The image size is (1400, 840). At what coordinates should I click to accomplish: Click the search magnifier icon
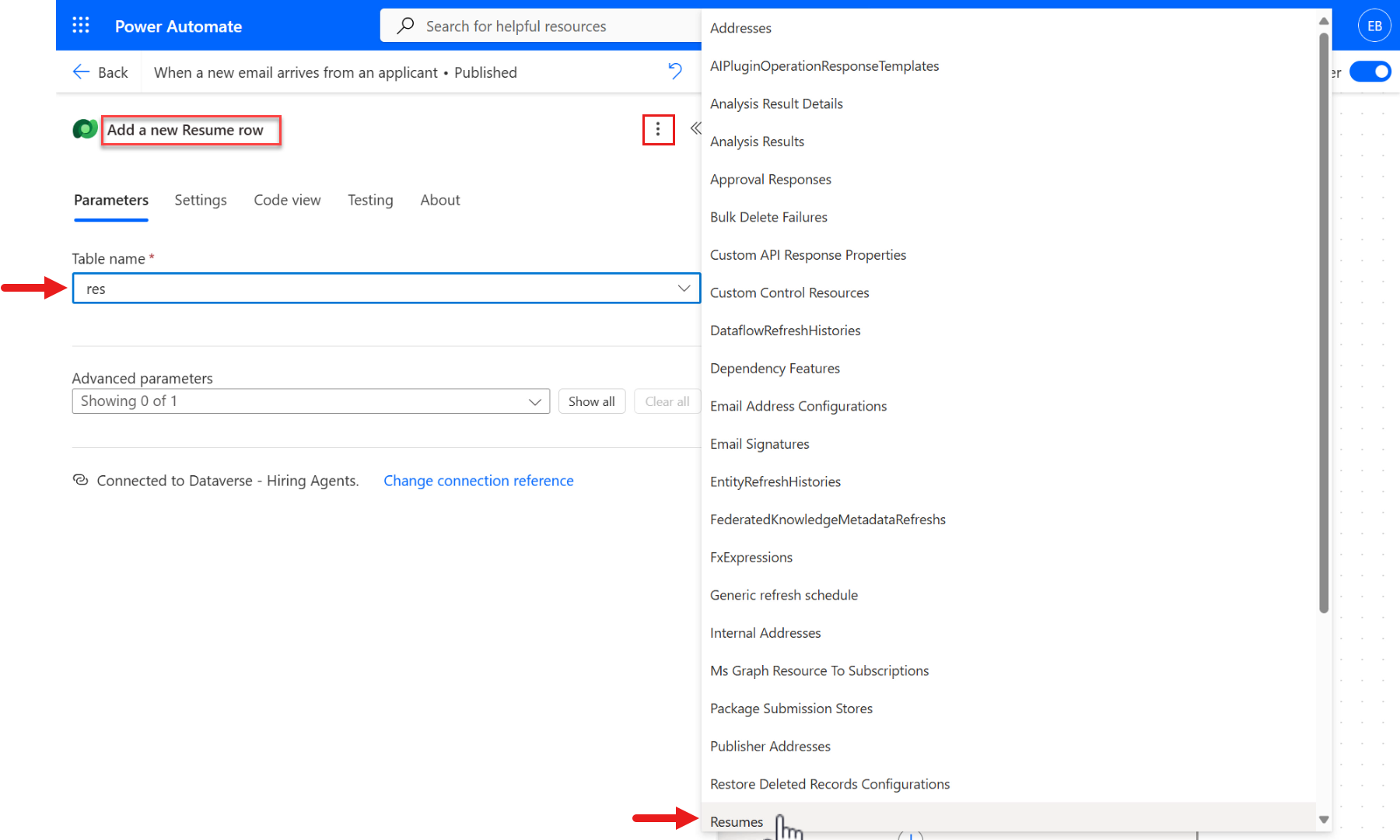pyautogui.click(x=405, y=26)
